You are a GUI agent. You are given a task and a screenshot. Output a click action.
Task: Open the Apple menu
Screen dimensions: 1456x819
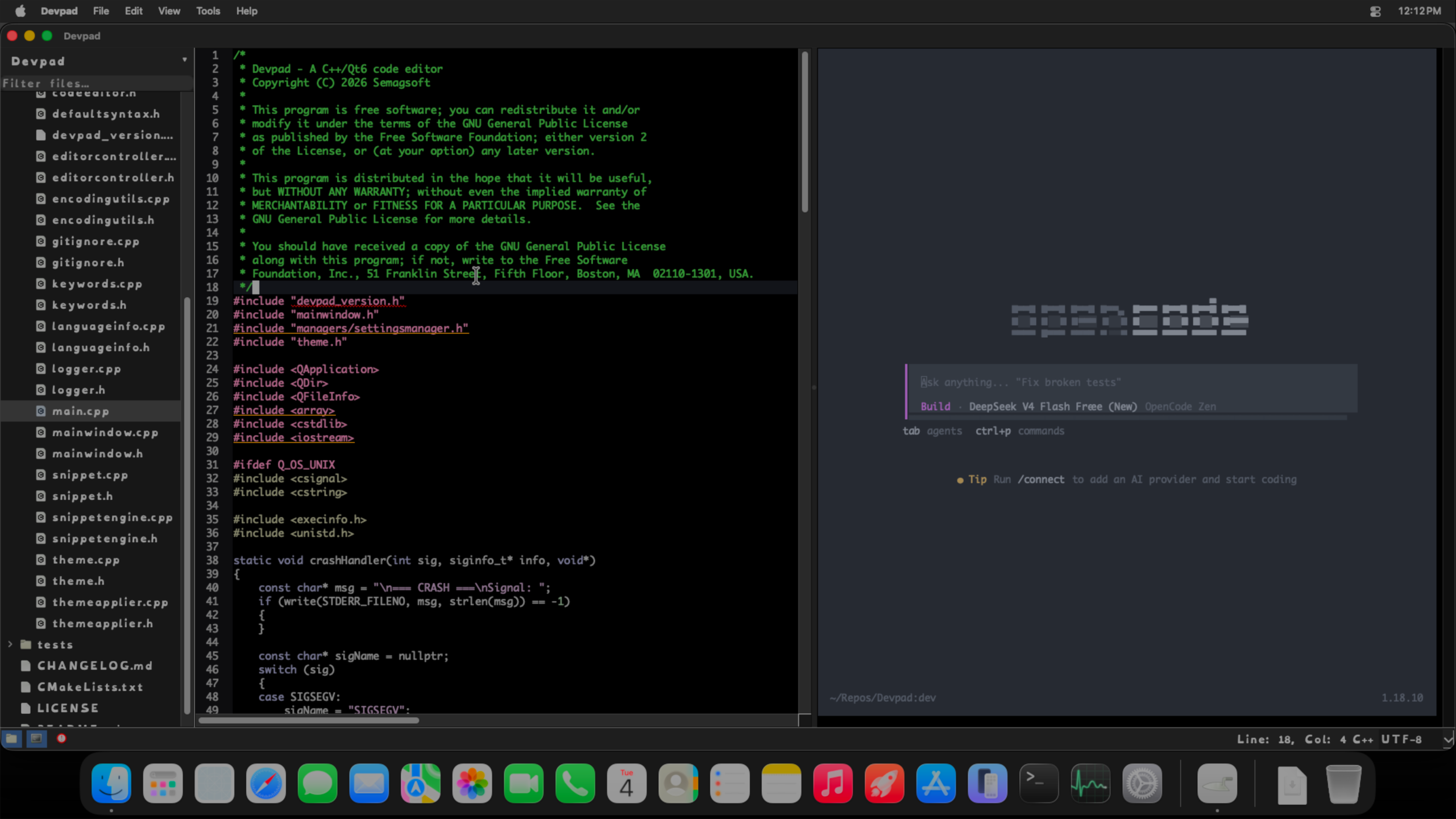[20, 11]
